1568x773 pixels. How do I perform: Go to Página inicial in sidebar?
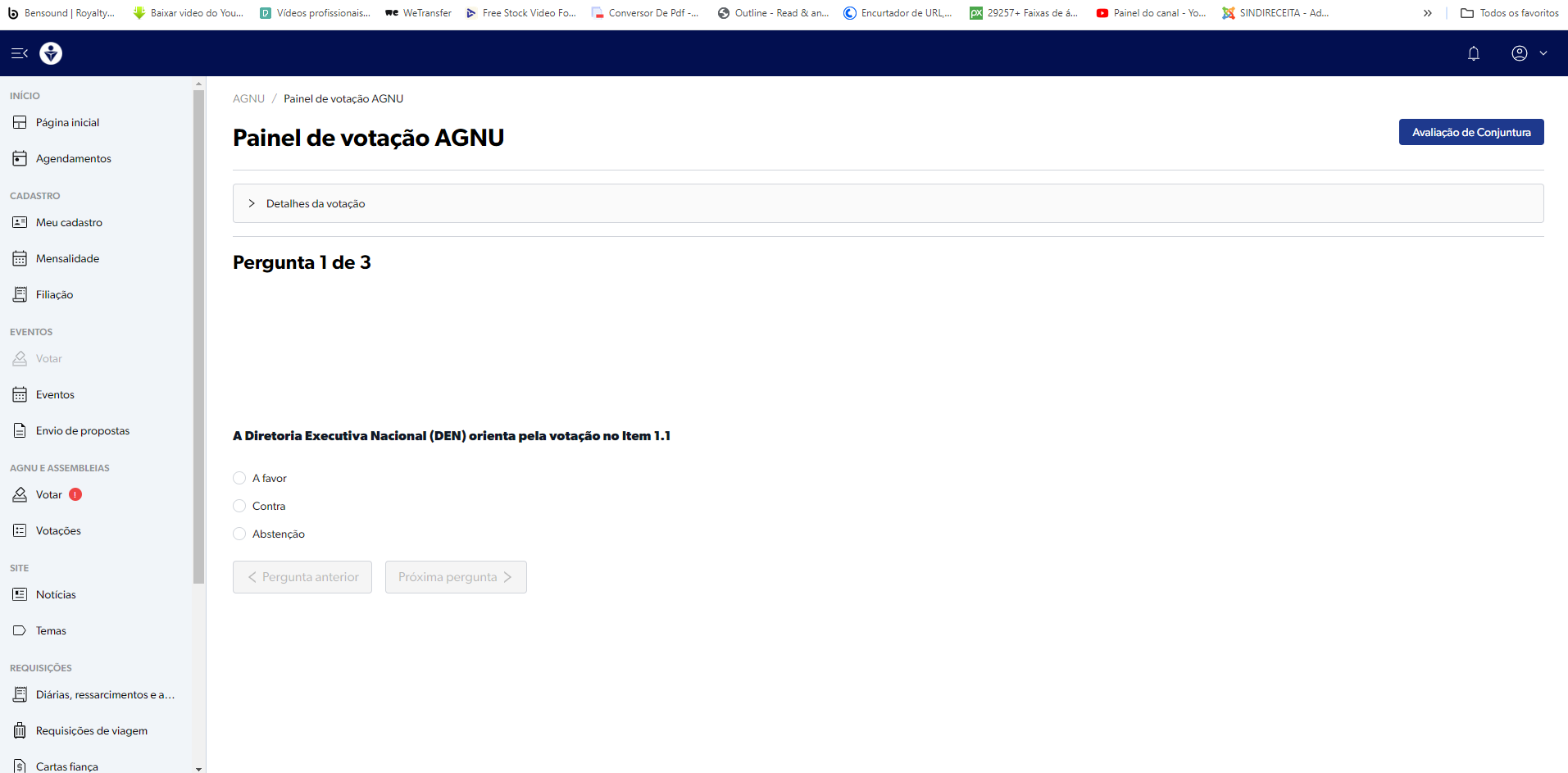point(67,123)
